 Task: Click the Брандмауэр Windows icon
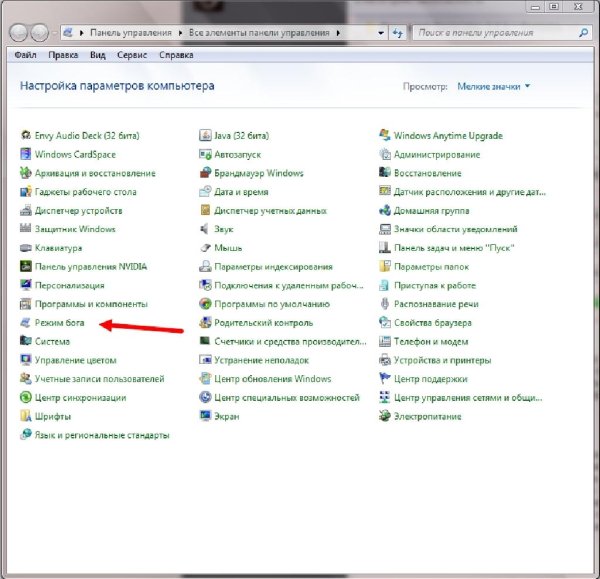tap(205, 173)
